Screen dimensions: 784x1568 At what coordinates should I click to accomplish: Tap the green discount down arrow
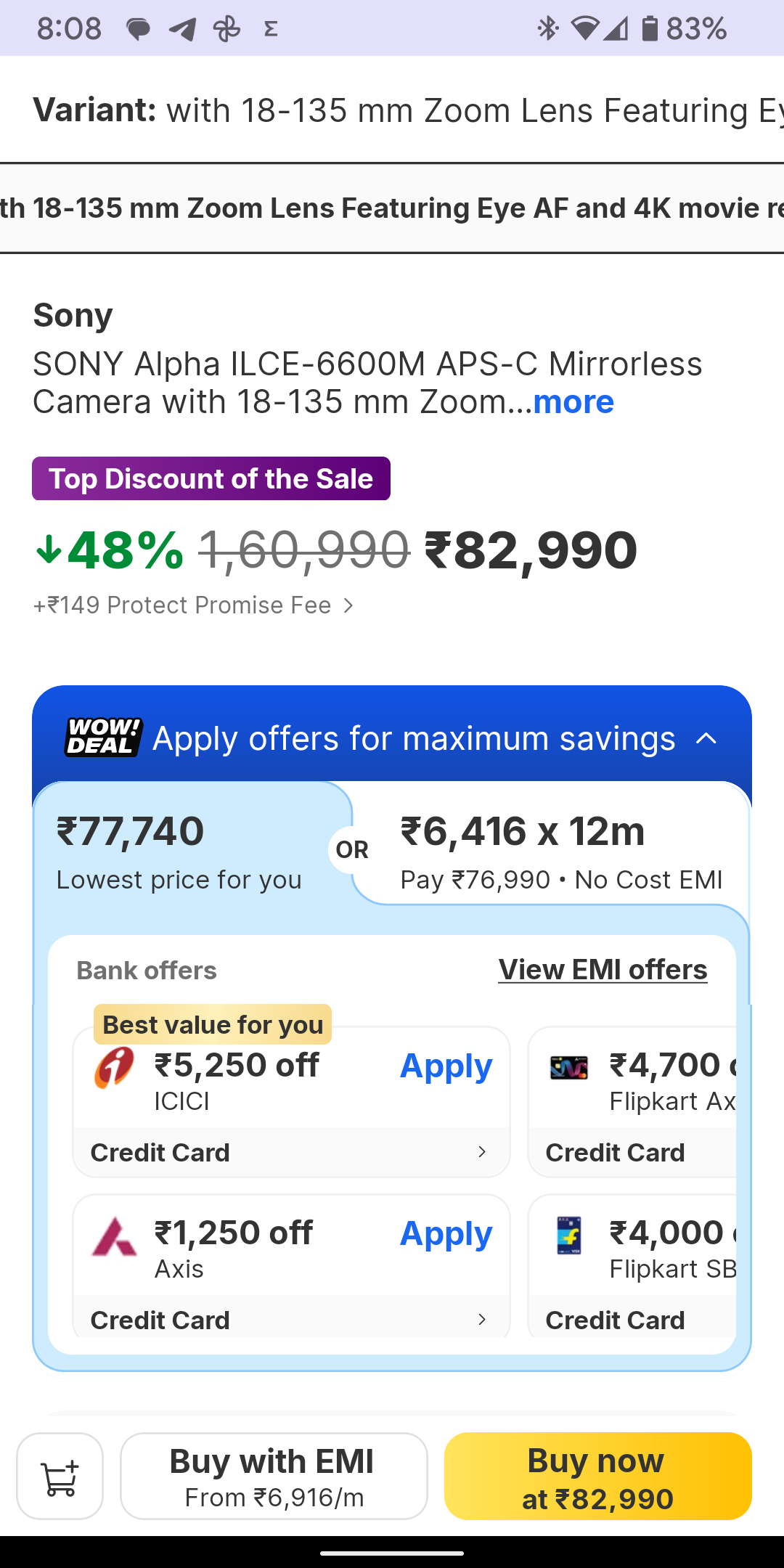[49, 550]
